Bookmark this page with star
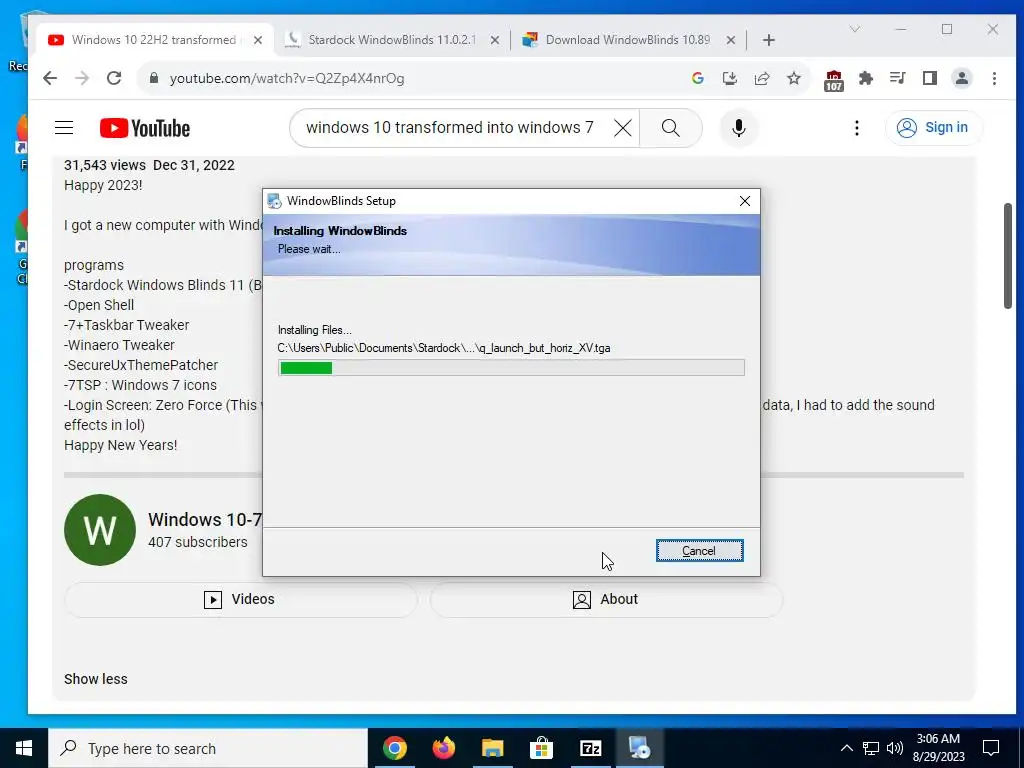Image resolution: width=1024 pixels, height=768 pixels. pyautogui.click(x=793, y=78)
